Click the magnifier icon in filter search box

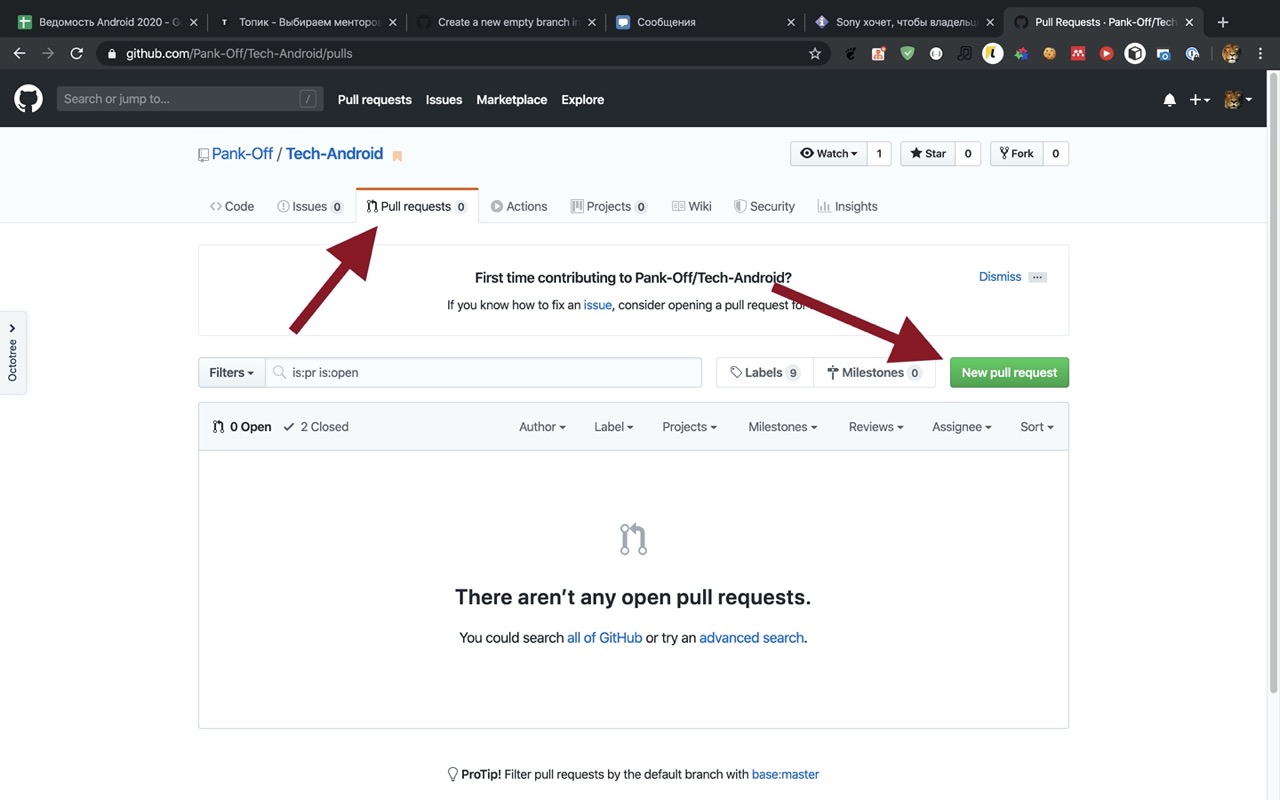point(280,372)
